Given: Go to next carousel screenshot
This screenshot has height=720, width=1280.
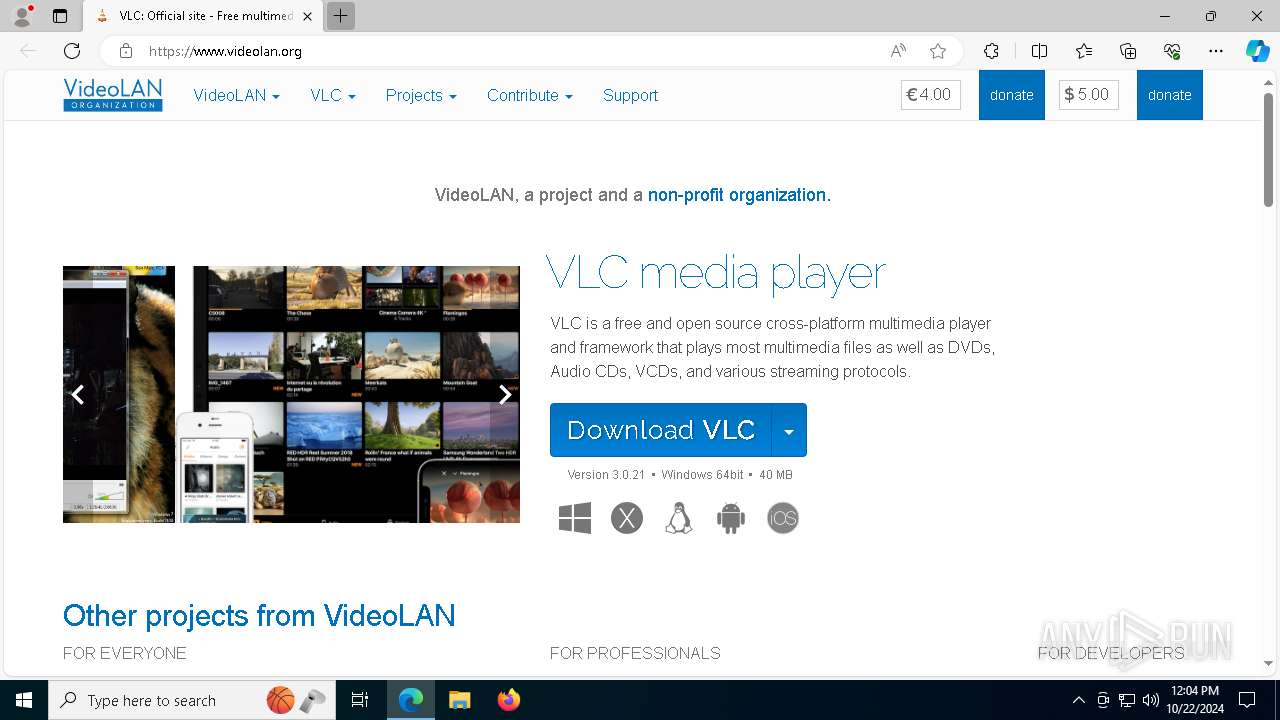Looking at the screenshot, I should tap(505, 395).
